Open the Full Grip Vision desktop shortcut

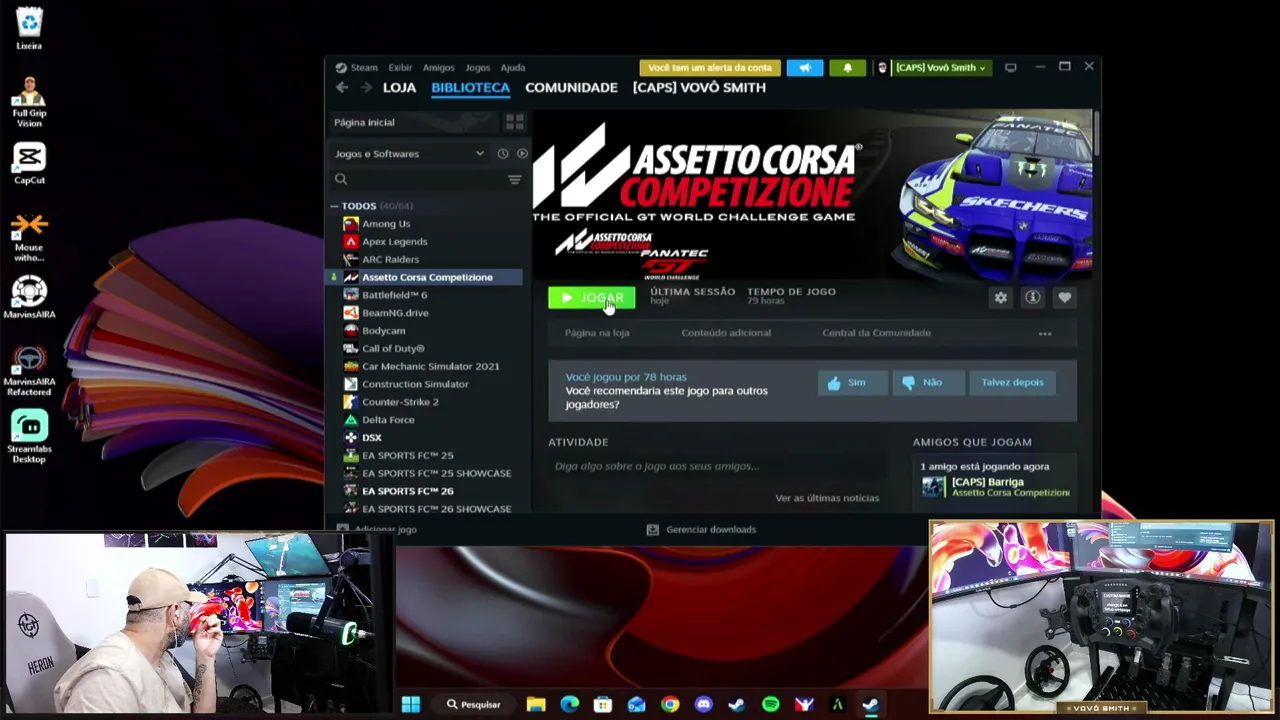[x=29, y=102]
